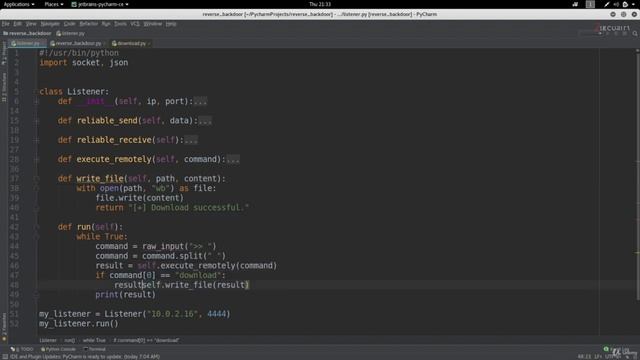Image resolution: width=640 pixels, height=360 pixels.
Task: Click folded ellipsis after execute_remotely signature
Action: click(233, 160)
